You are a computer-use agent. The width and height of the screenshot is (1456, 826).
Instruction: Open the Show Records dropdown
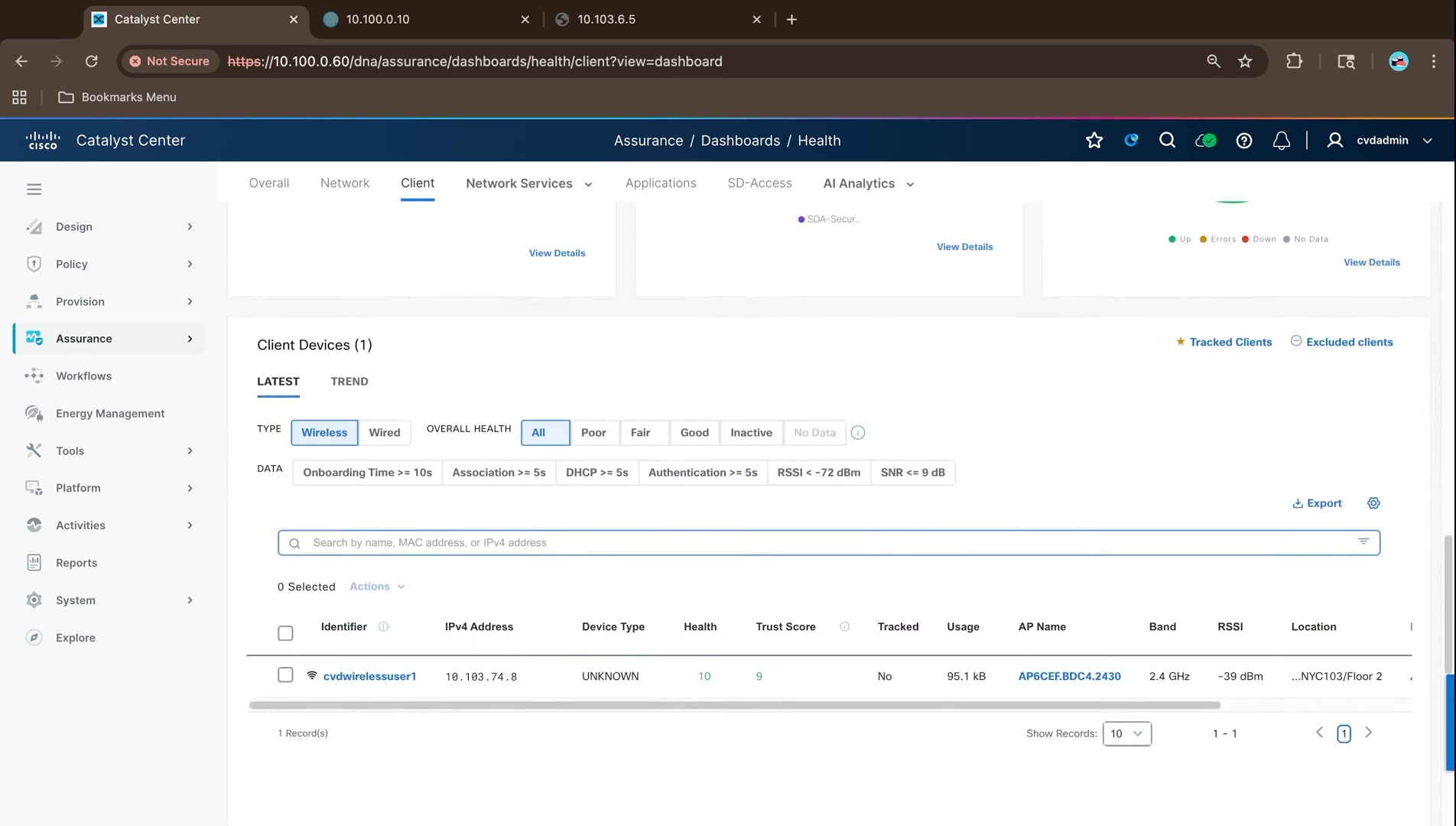point(1127,733)
